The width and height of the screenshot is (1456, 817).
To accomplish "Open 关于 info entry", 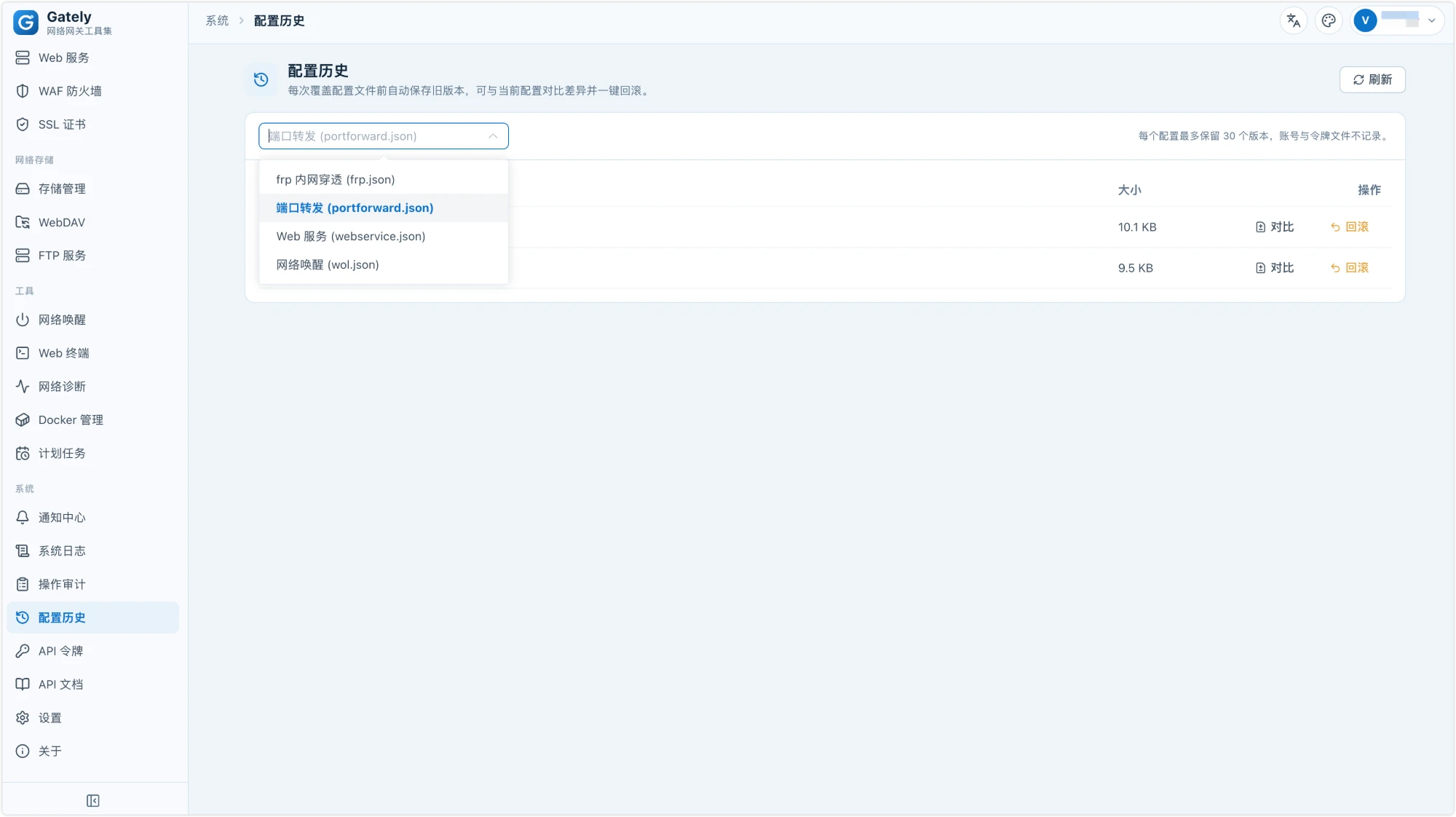I will pos(92,751).
